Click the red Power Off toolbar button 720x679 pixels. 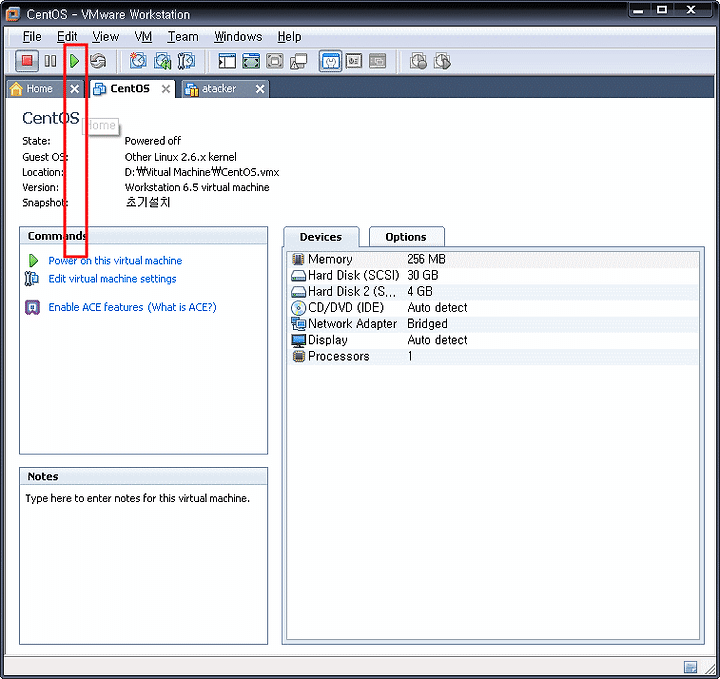(27, 61)
